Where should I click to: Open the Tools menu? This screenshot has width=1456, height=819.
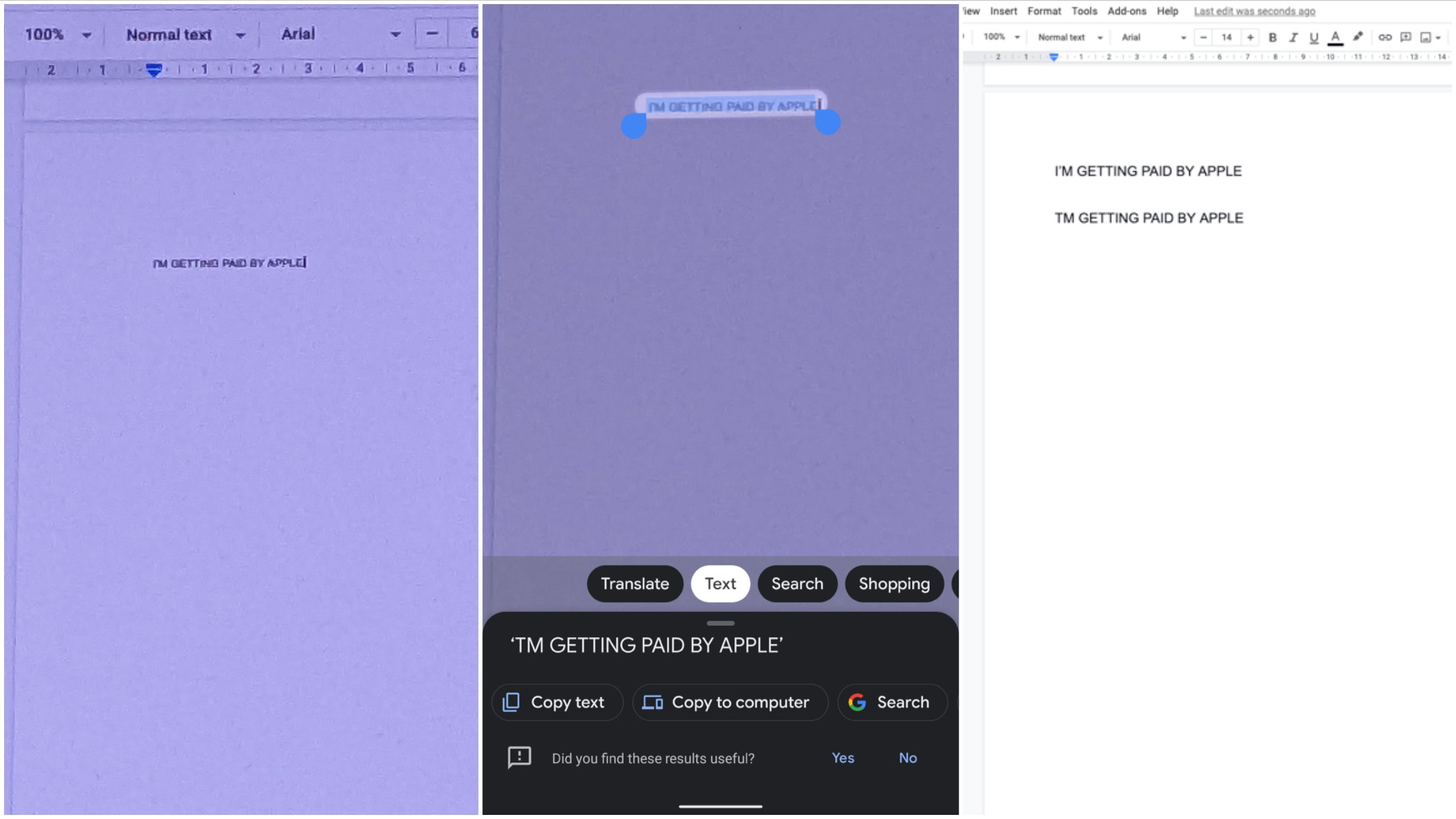tap(1084, 11)
